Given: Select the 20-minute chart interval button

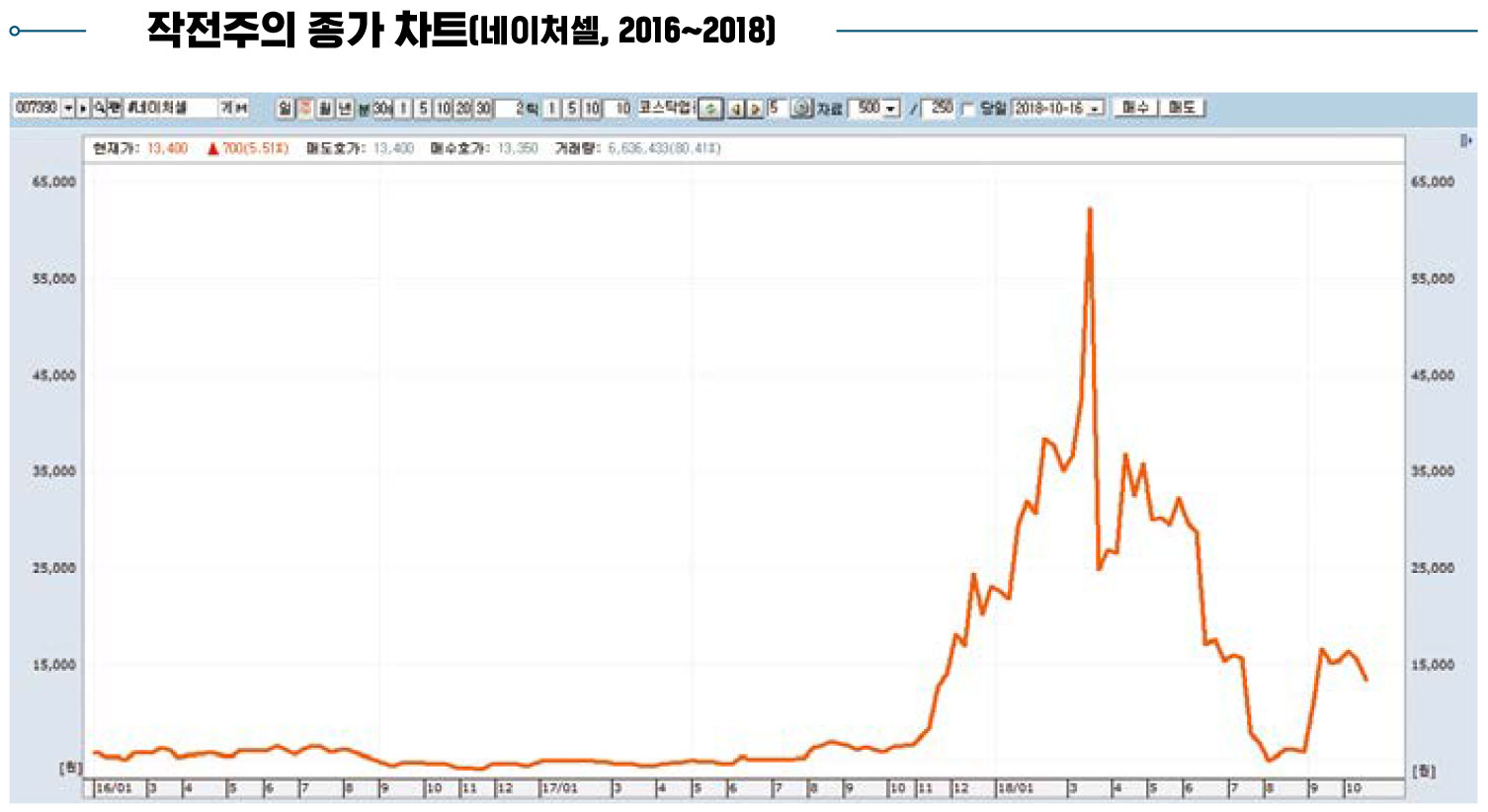Looking at the screenshot, I should pos(463,108).
